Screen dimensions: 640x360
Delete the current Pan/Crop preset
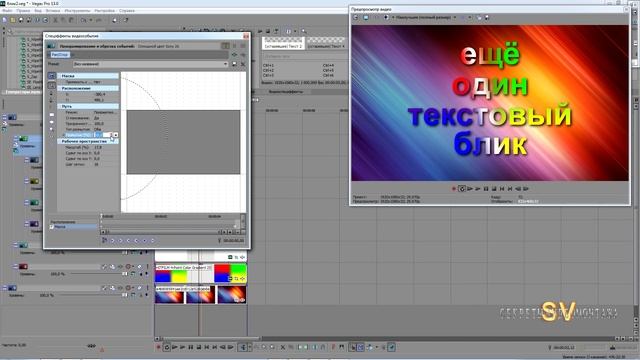tap(243, 64)
